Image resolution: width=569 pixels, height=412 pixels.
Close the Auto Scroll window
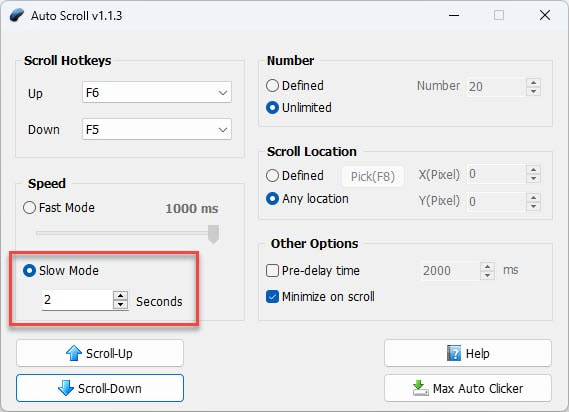click(545, 15)
